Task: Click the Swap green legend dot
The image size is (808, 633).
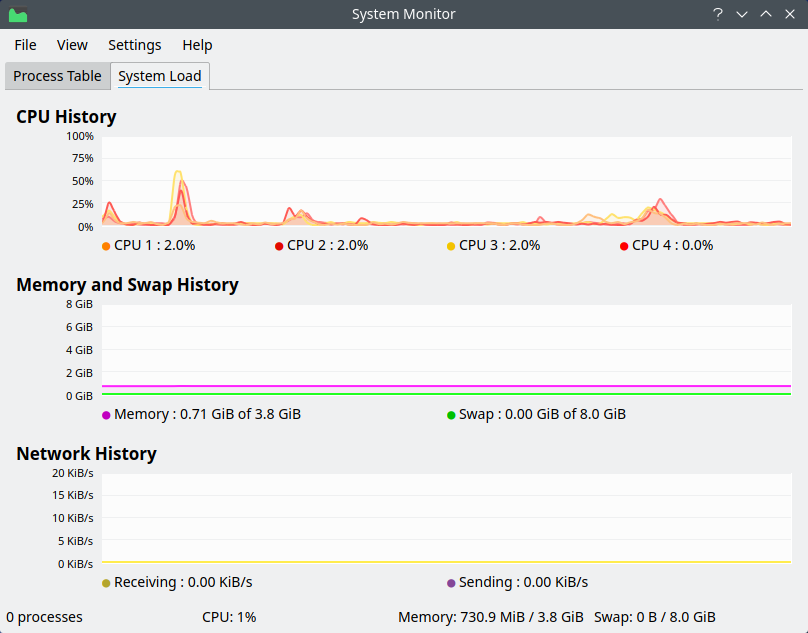Action: [x=451, y=415]
